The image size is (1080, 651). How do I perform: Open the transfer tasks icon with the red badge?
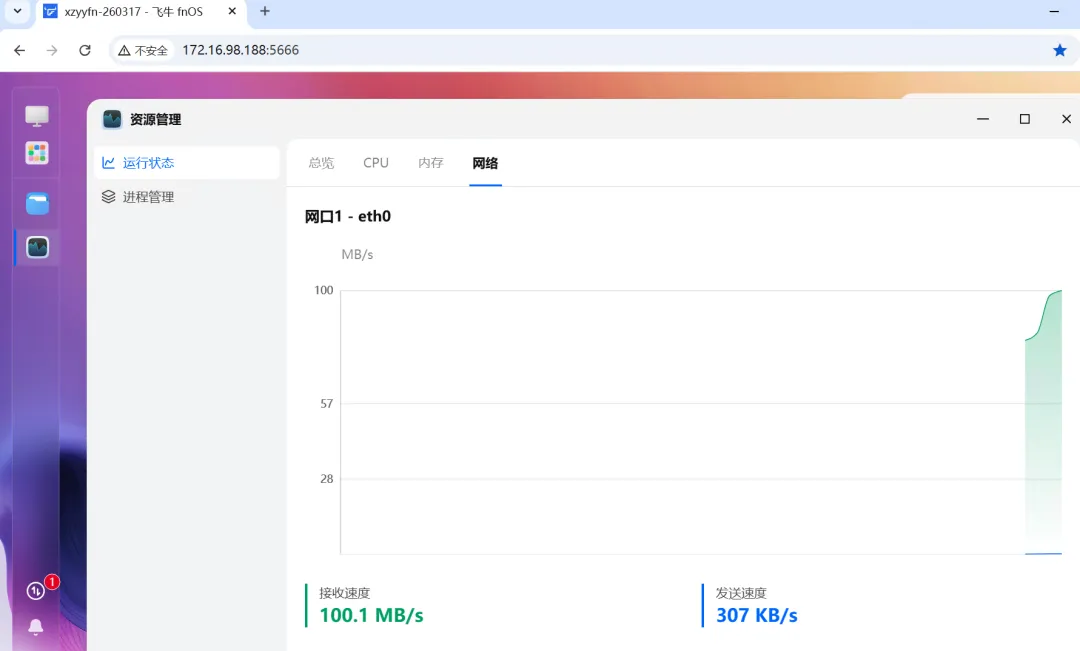point(36,590)
